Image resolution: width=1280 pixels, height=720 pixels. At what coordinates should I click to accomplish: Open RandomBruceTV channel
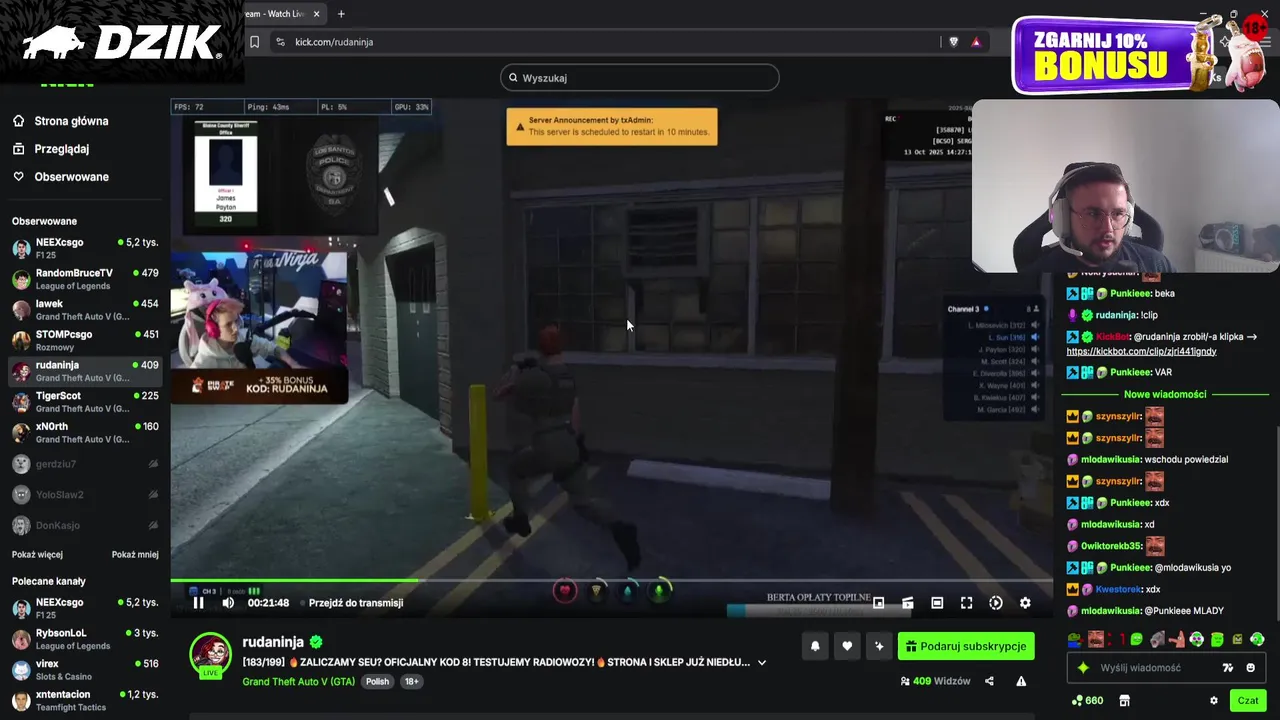point(85,279)
